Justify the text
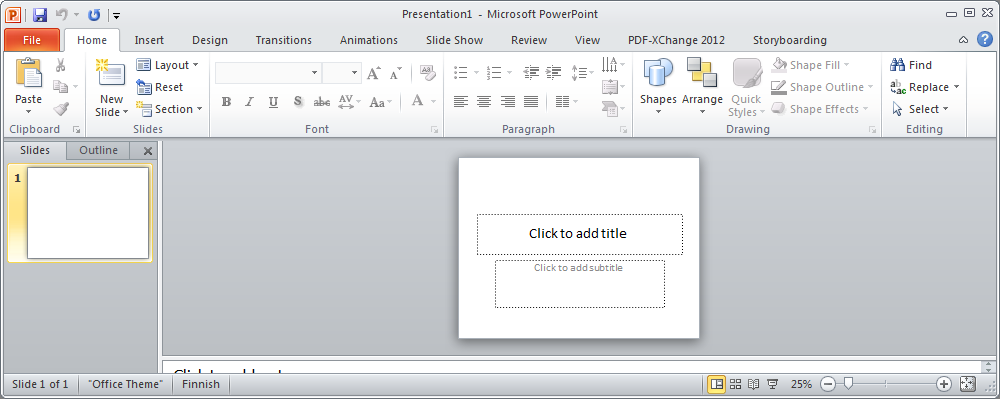Image resolution: width=1000 pixels, height=399 pixels. (x=531, y=101)
